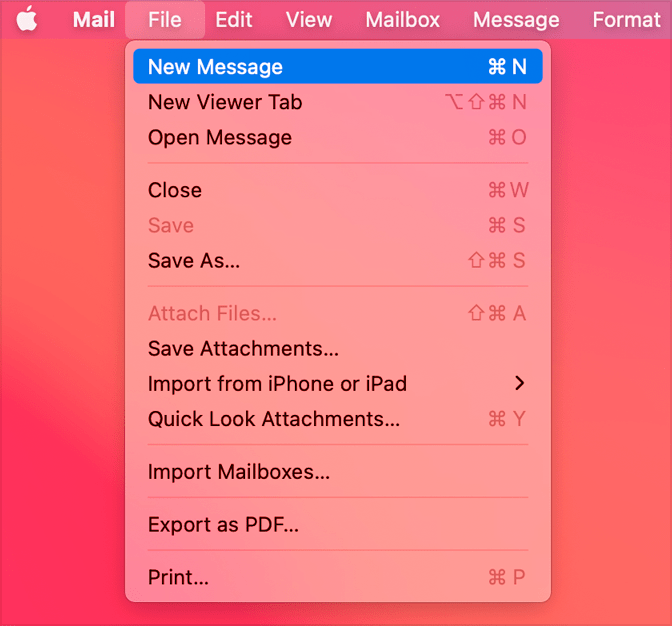Choose Quick Look Attachments…
Viewport: 672px width, 626px height.
tap(338, 419)
